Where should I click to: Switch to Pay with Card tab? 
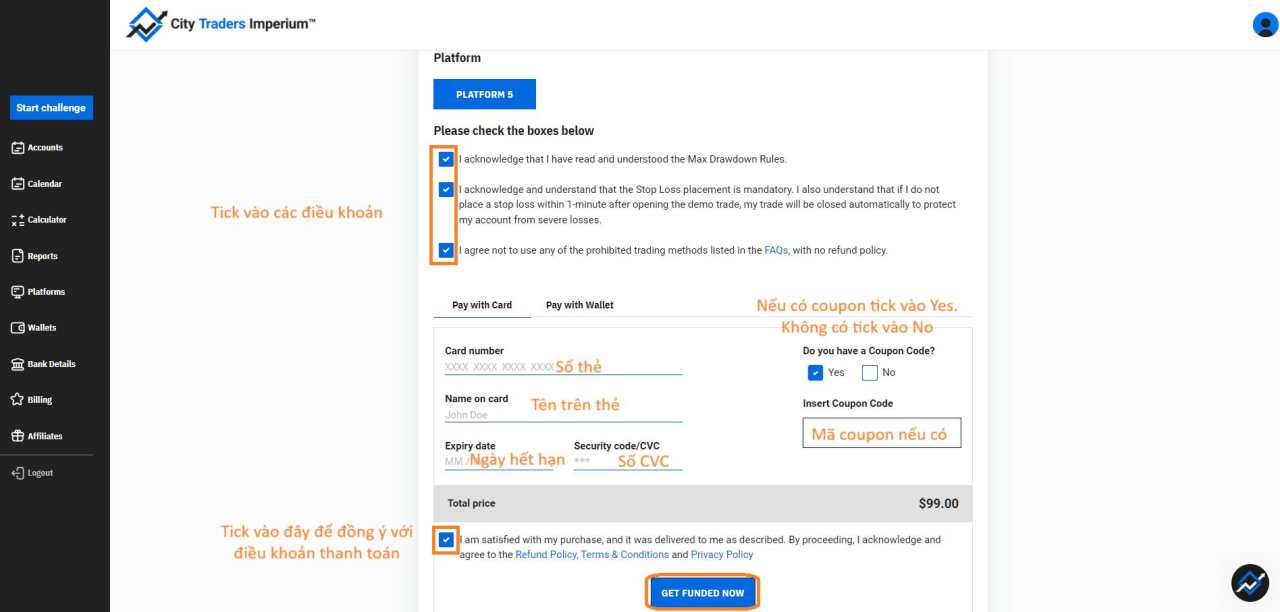(482, 305)
